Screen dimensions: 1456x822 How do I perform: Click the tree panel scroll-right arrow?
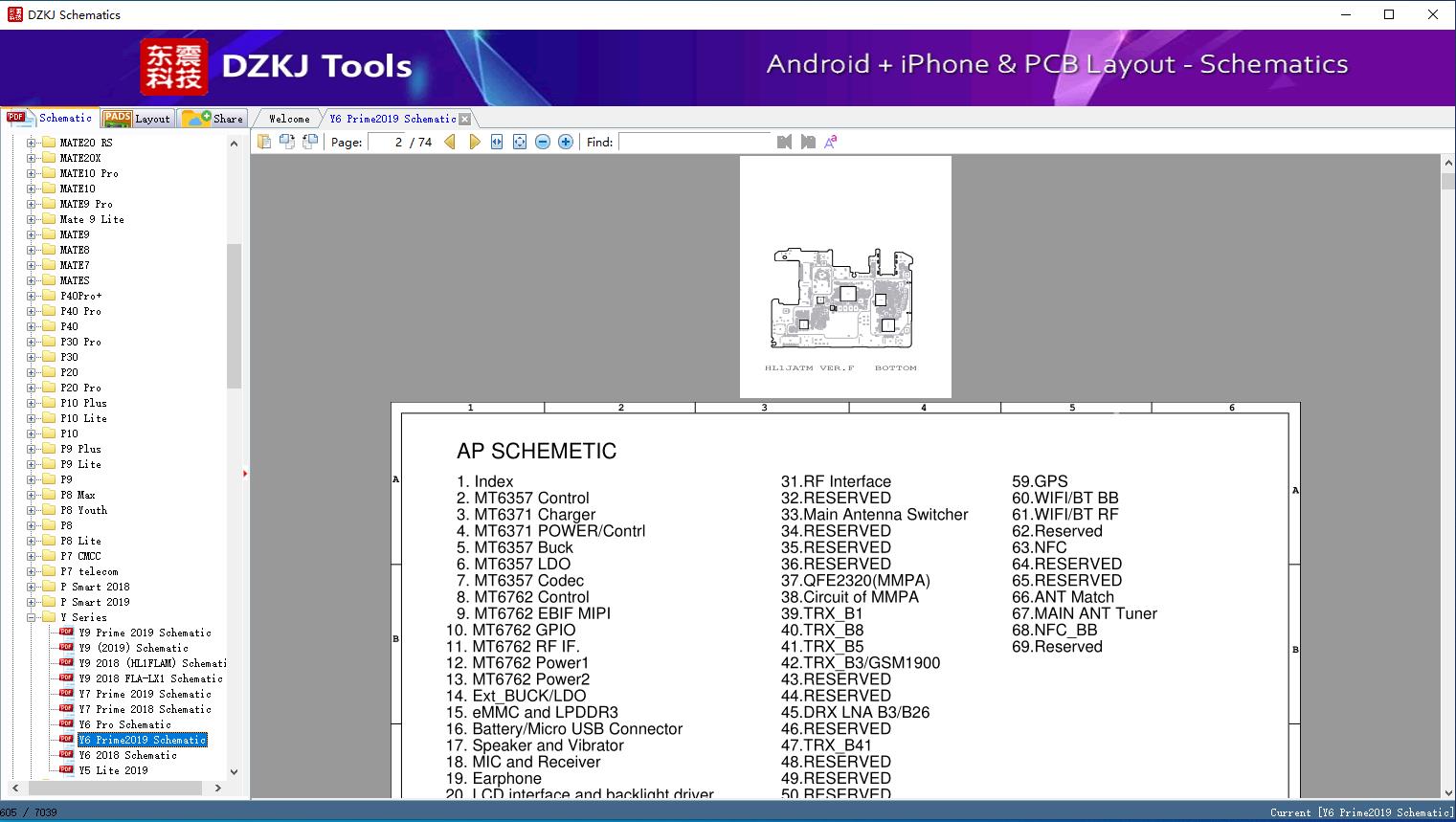point(218,788)
